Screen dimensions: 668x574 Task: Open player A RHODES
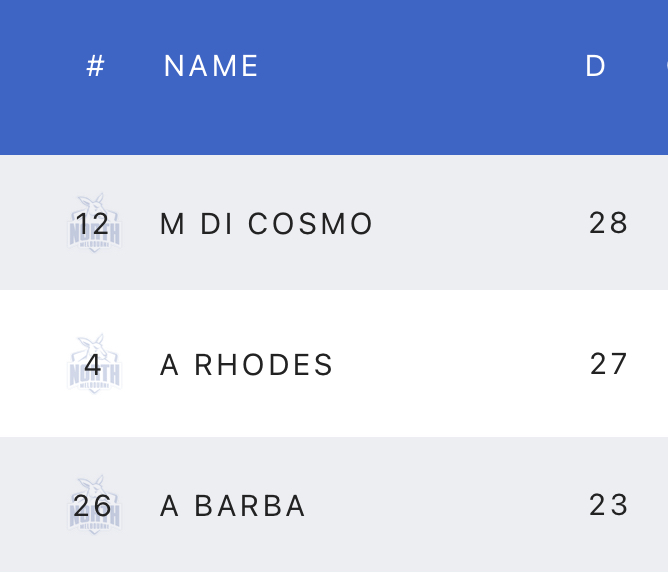point(246,365)
